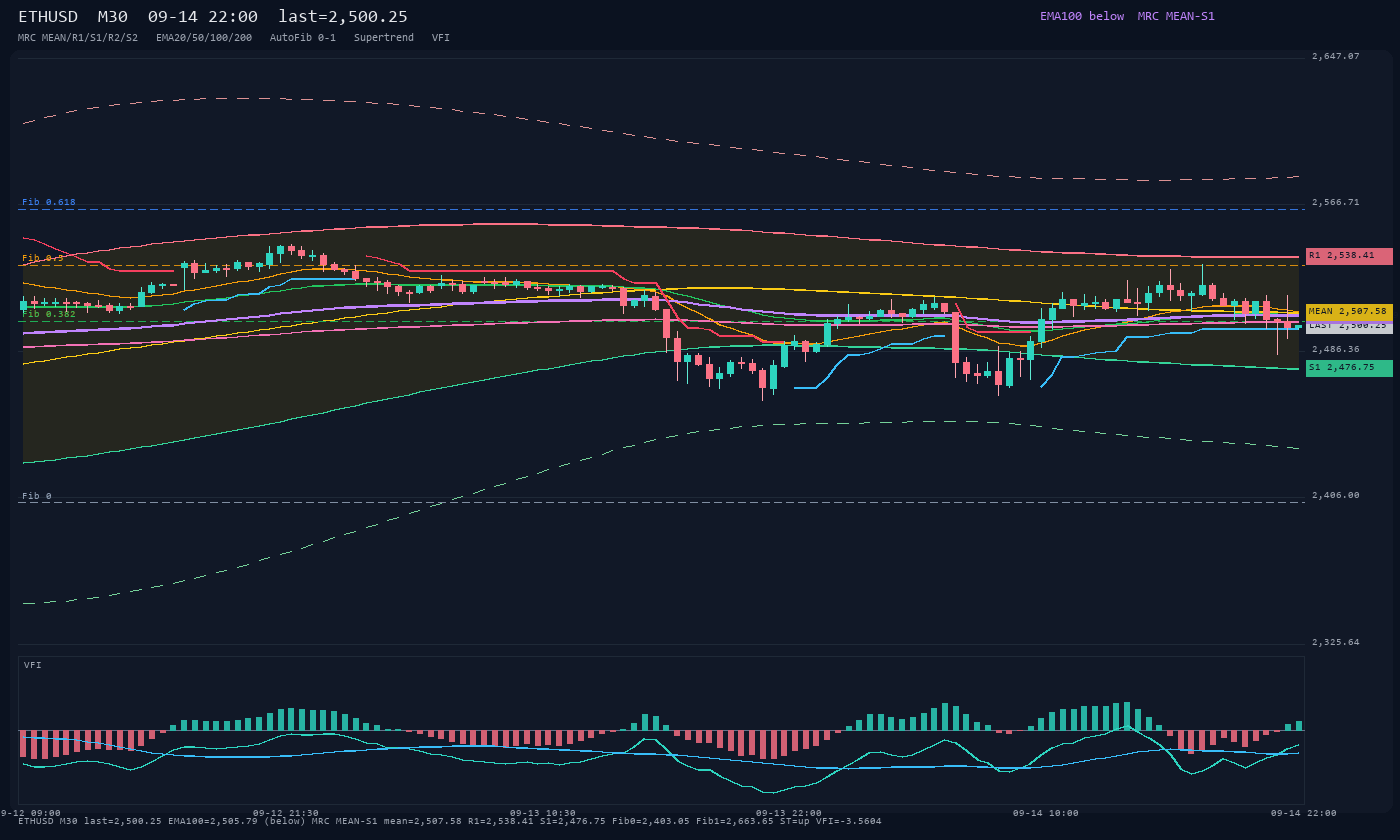Click the 09-13 22:00 time axis label
Image resolution: width=1400 pixels, height=840 pixels.
tap(789, 813)
